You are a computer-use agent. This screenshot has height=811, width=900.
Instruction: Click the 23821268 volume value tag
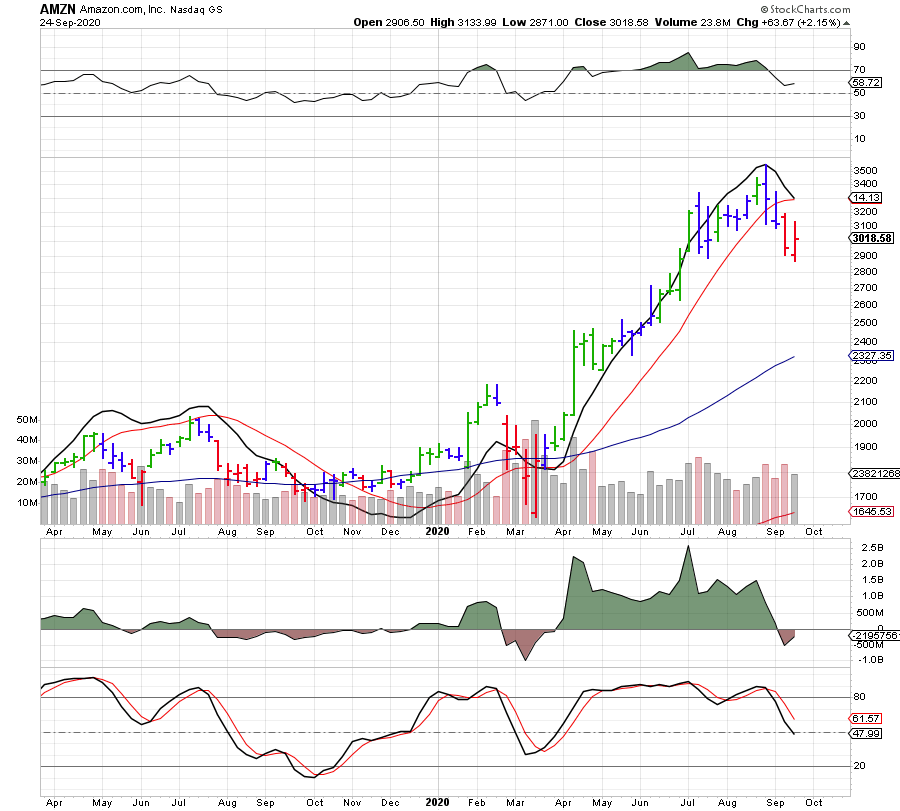pos(872,476)
